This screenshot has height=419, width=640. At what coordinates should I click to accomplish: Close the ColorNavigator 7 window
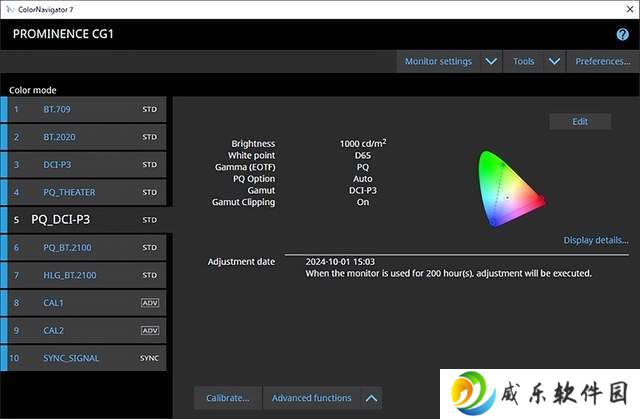(630, 9)
